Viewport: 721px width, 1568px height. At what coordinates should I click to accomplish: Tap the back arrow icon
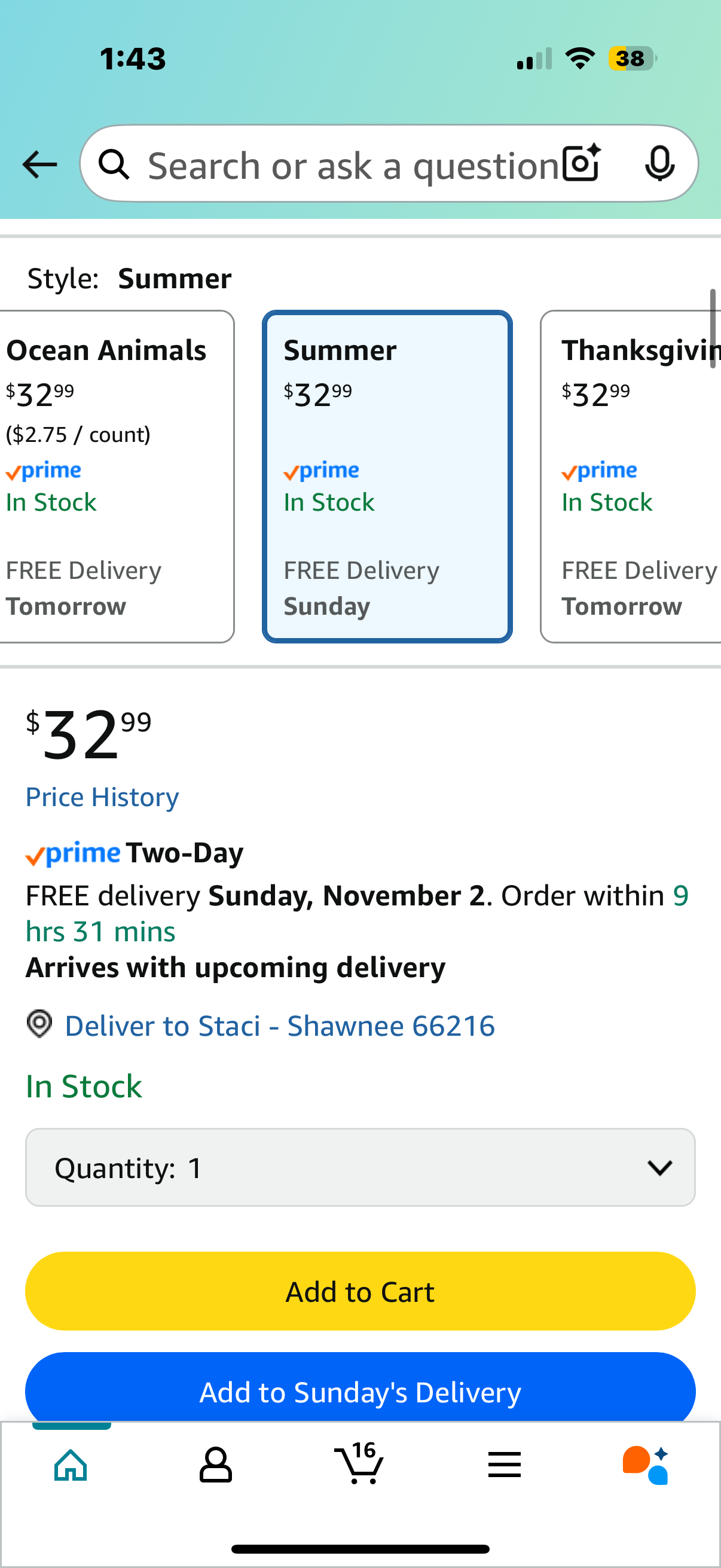pyautogui.click(x=40, y=165)
